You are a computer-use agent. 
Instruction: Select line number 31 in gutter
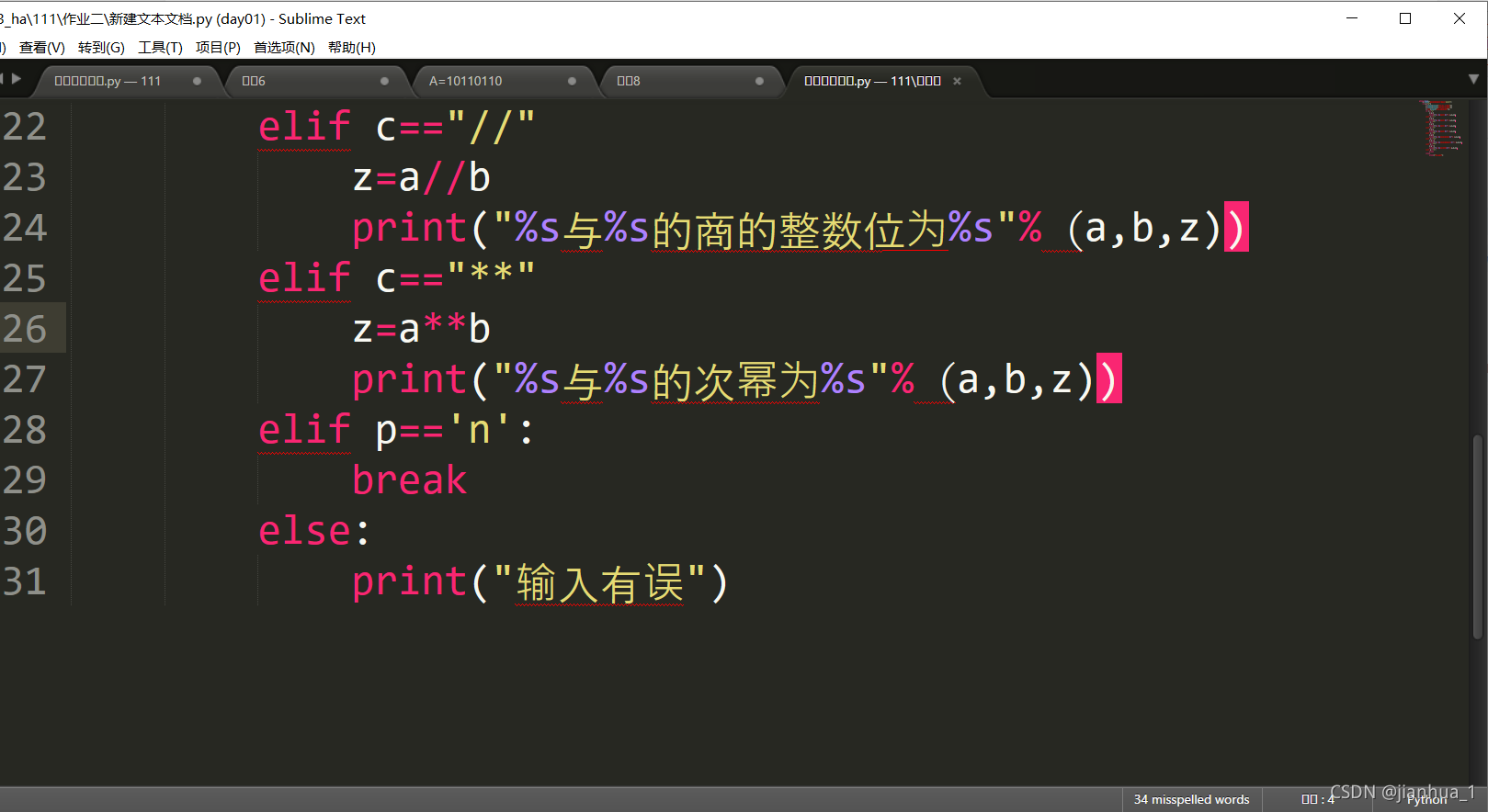[25, 581]
